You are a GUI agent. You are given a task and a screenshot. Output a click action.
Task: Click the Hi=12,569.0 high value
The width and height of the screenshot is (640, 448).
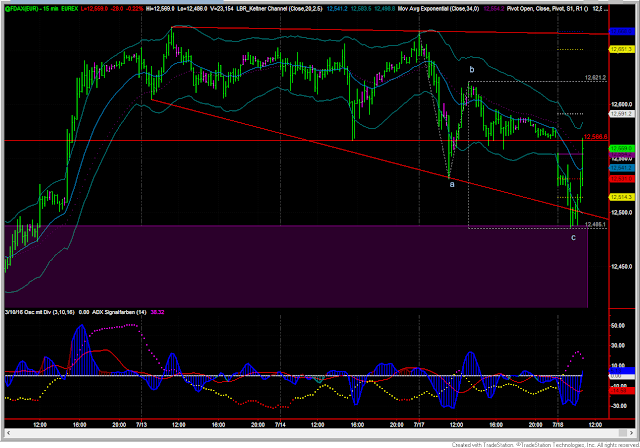160,9
